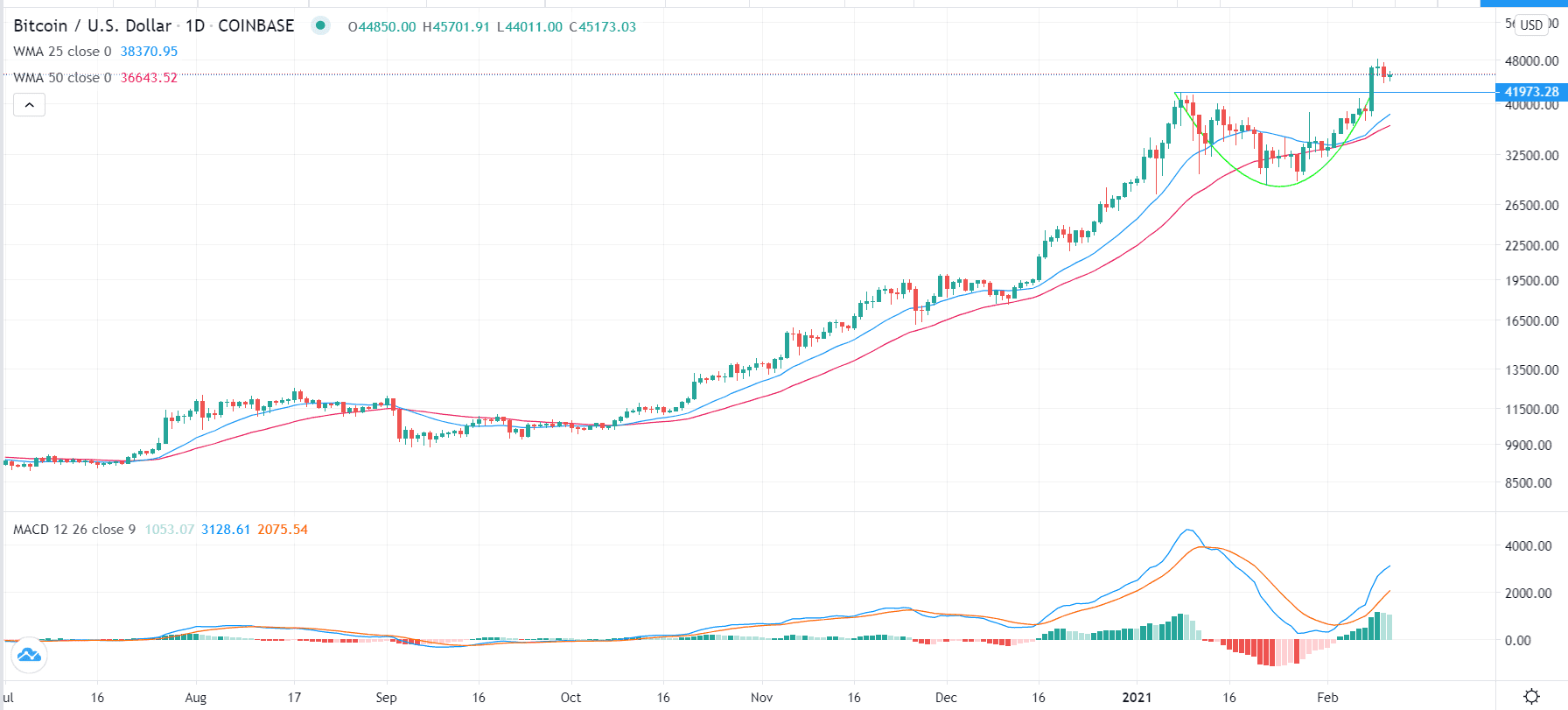Click the Feb label on the time axis
The width and height of the screenshot is (1568, 710).
coord(1326,698)
